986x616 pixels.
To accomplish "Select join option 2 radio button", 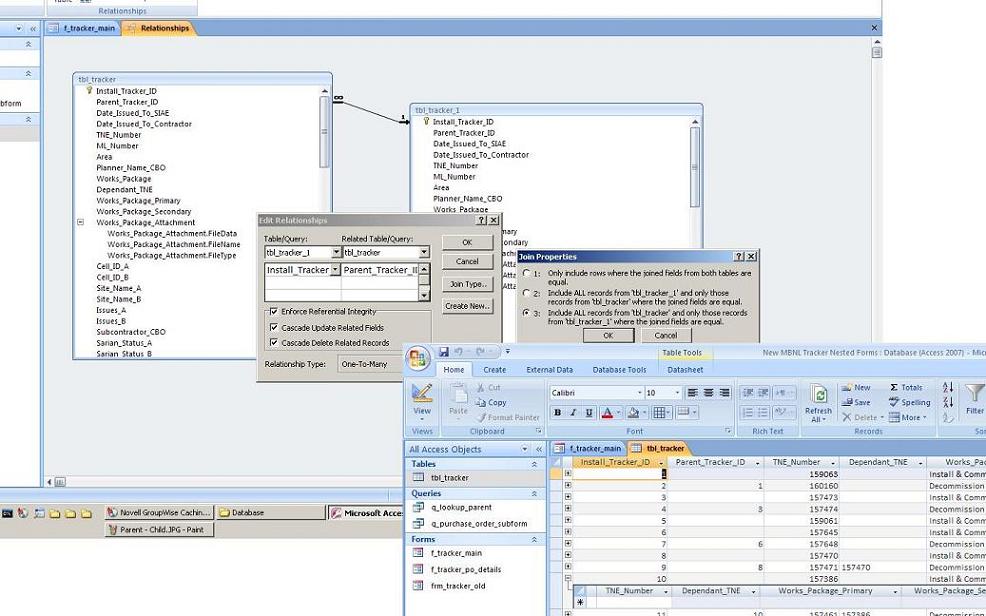I will tap(527, 293).
